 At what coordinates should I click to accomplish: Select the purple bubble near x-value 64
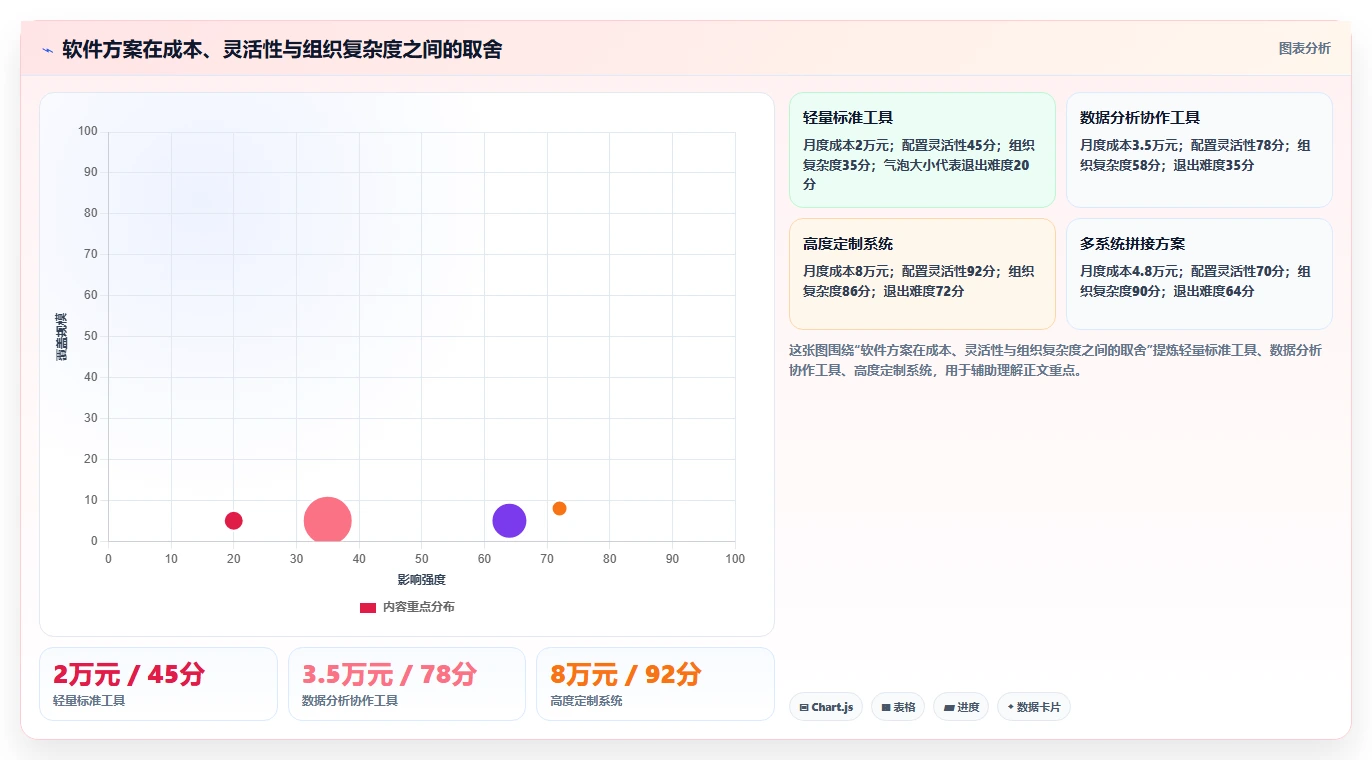point(509,521)
